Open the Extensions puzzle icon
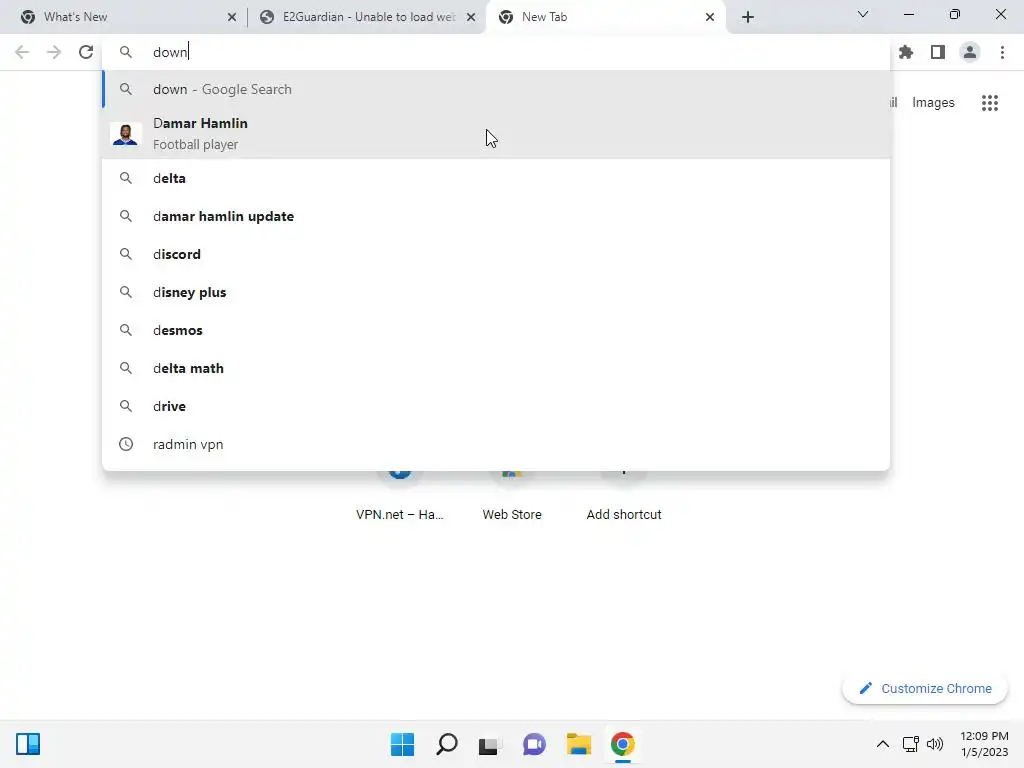 (x=906, y=52)
